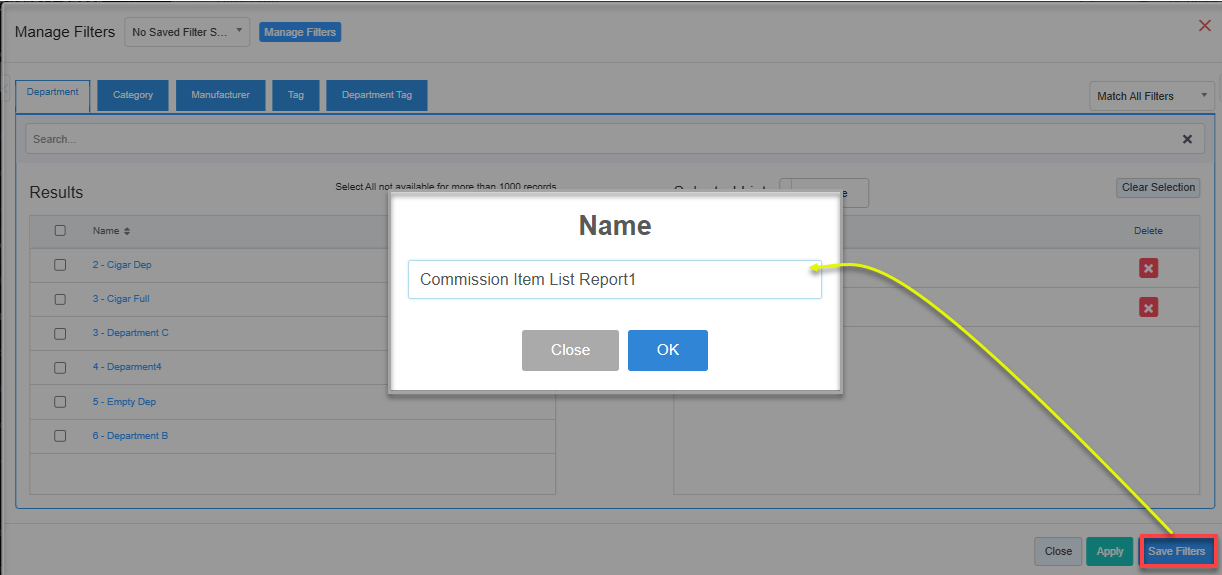Image resolution: width=1222 pixels, height=575 pixels.
Task: Check the box for 2 - Cigar Dep
Action: (60, 265)
